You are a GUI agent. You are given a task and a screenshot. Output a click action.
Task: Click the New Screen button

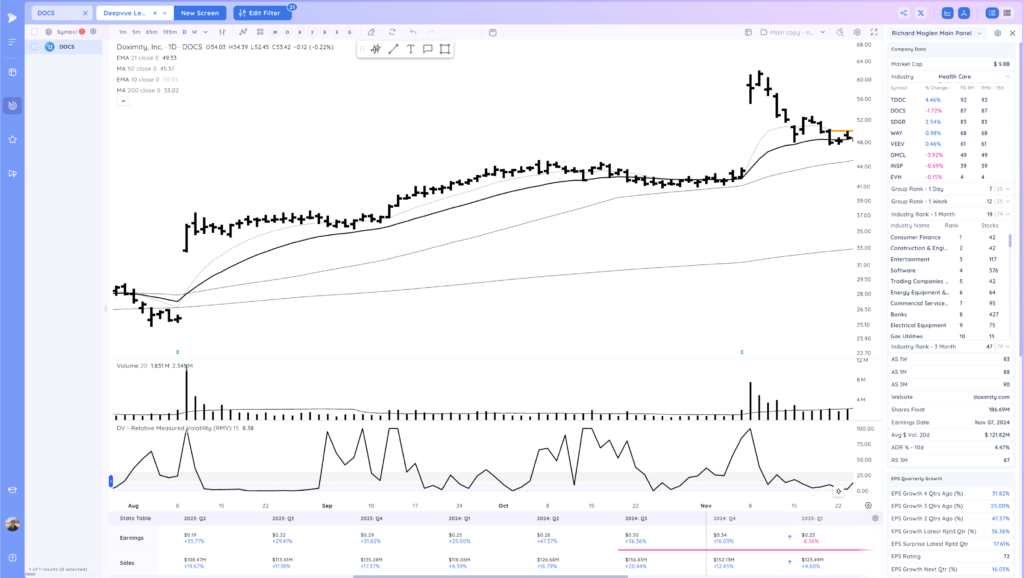[200, 13]
